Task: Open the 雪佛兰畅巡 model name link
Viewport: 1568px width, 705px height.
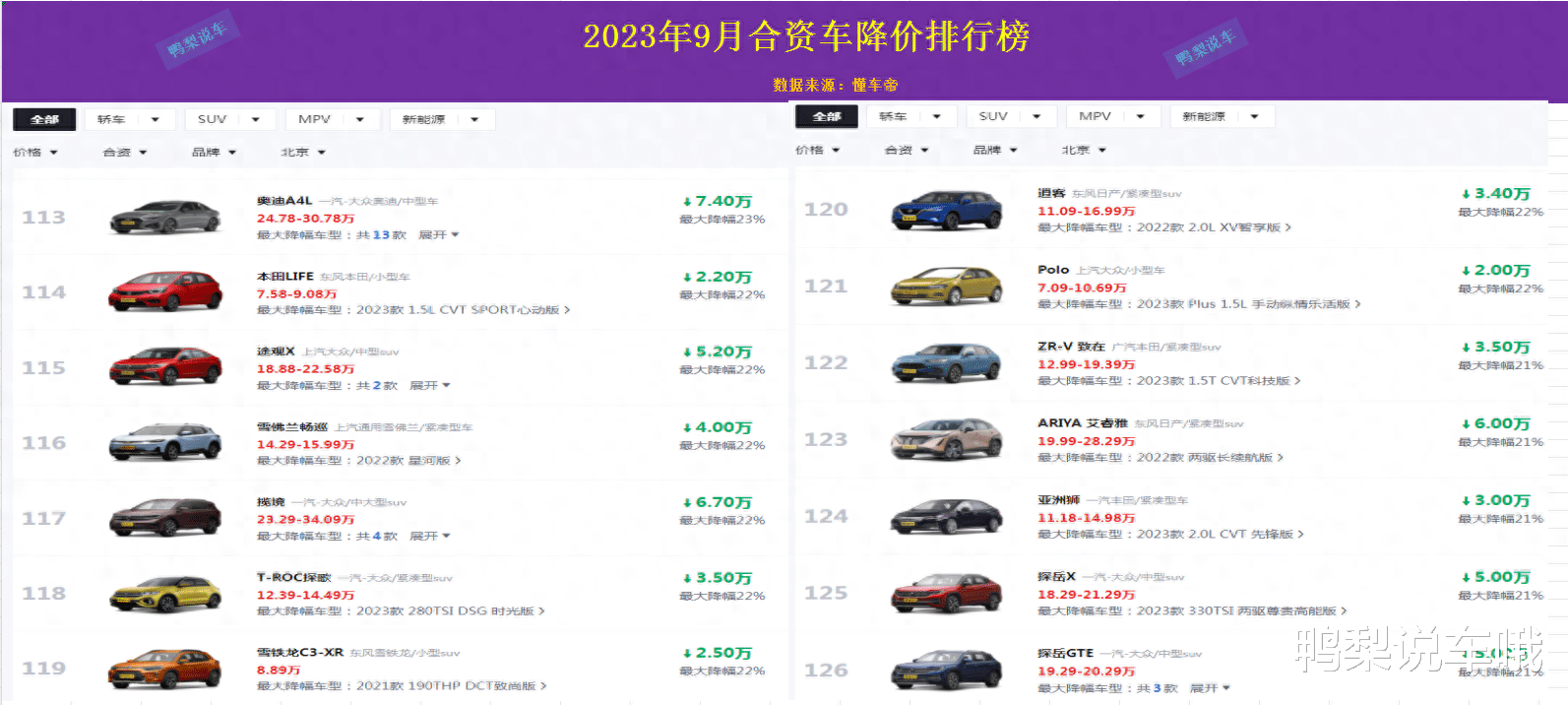Action: point(292,427)
